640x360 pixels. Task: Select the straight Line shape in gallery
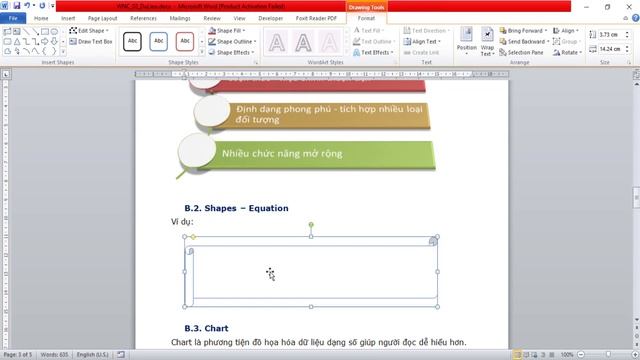click(x=26, y=31)
